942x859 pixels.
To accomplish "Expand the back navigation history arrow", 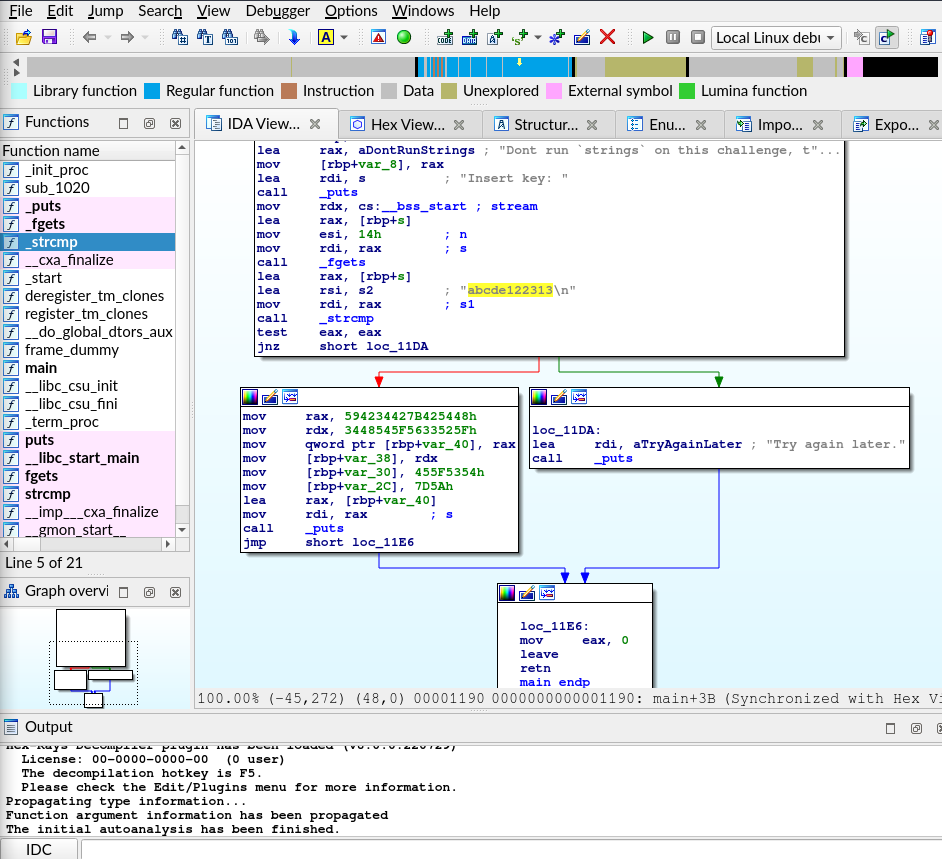I will [x=108, y=37].
